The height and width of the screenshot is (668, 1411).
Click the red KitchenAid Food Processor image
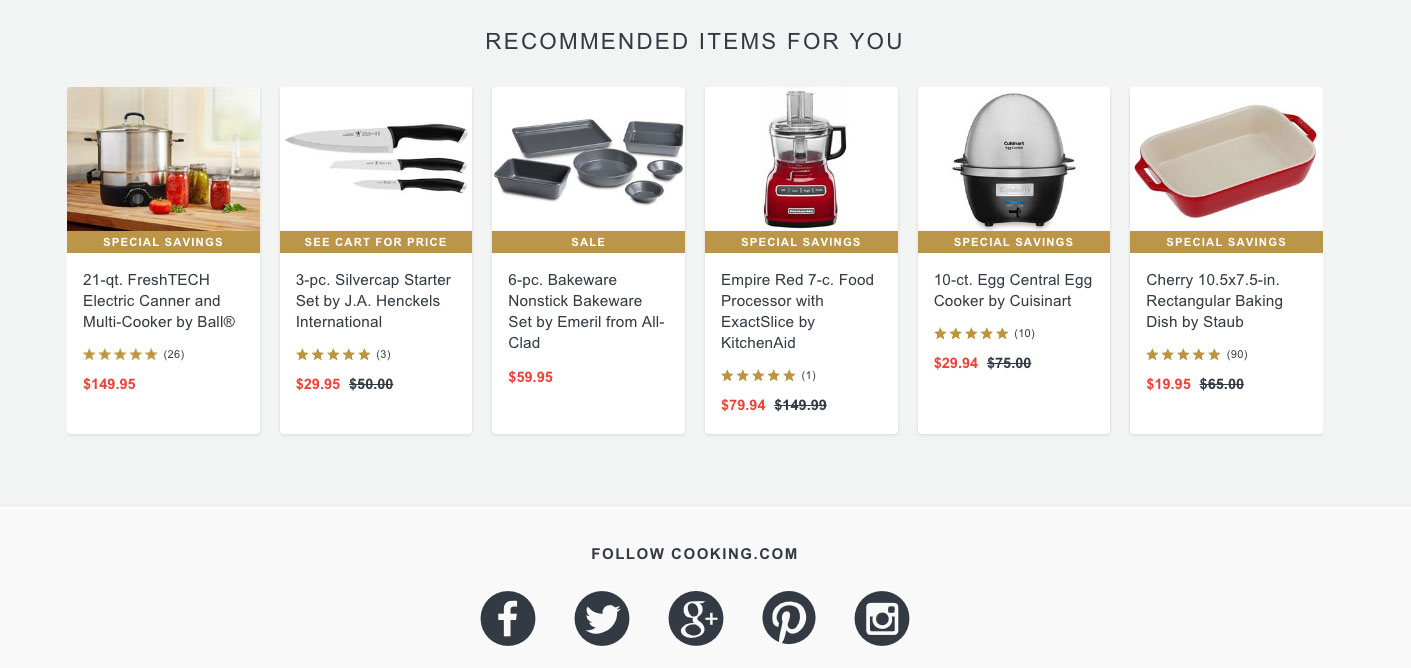coord(801,158)
